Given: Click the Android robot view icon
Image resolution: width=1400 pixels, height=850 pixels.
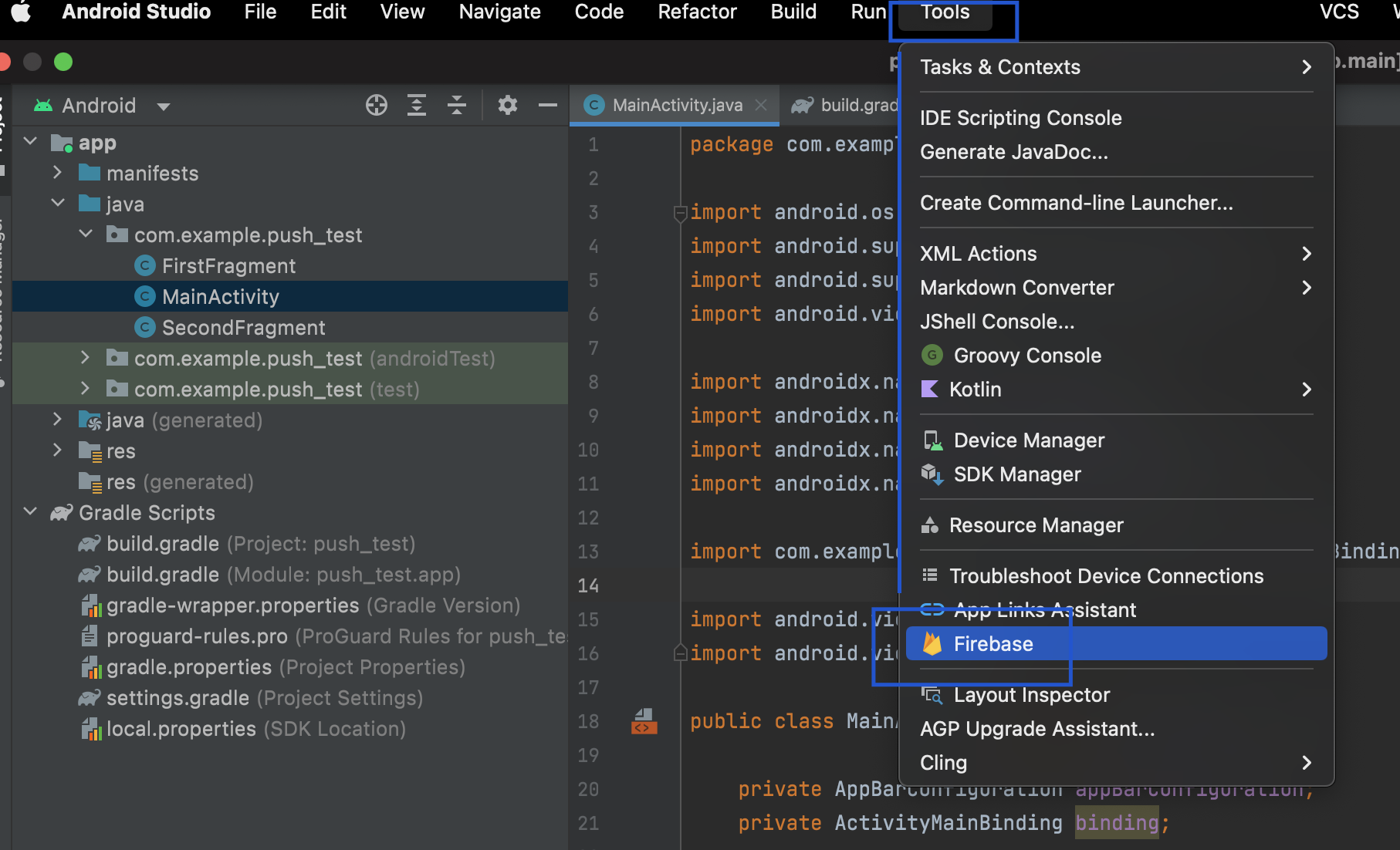Looking at the screenshot, I should [x=43, y=105].
